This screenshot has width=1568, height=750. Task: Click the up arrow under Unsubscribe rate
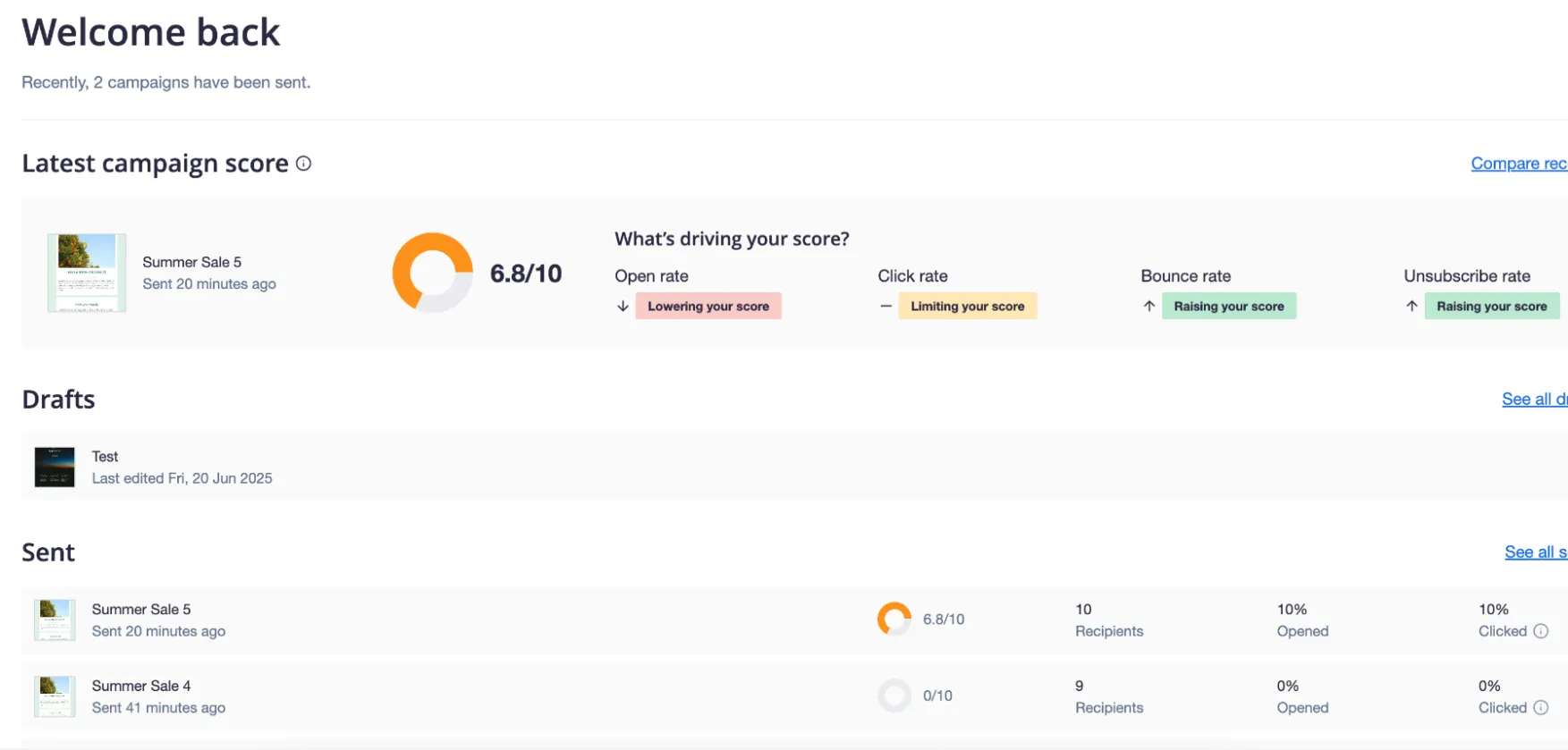[x=1411, y=307]
